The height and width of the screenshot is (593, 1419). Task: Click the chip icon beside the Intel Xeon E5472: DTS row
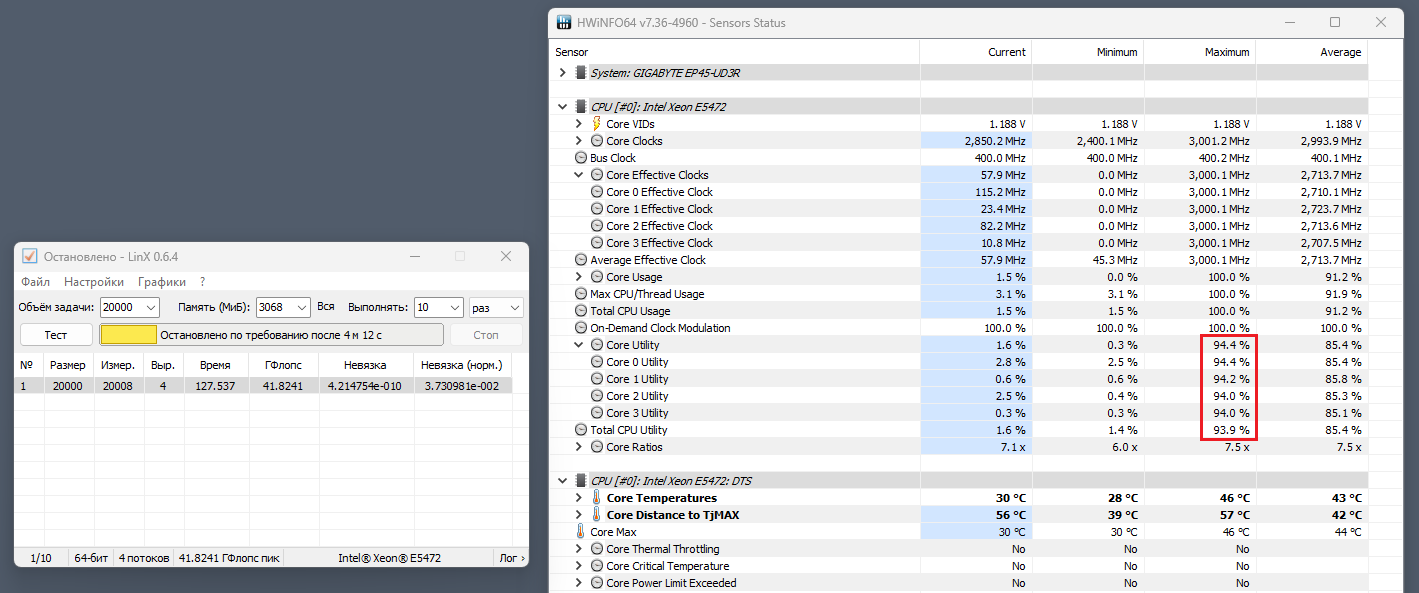click(580, 481)
